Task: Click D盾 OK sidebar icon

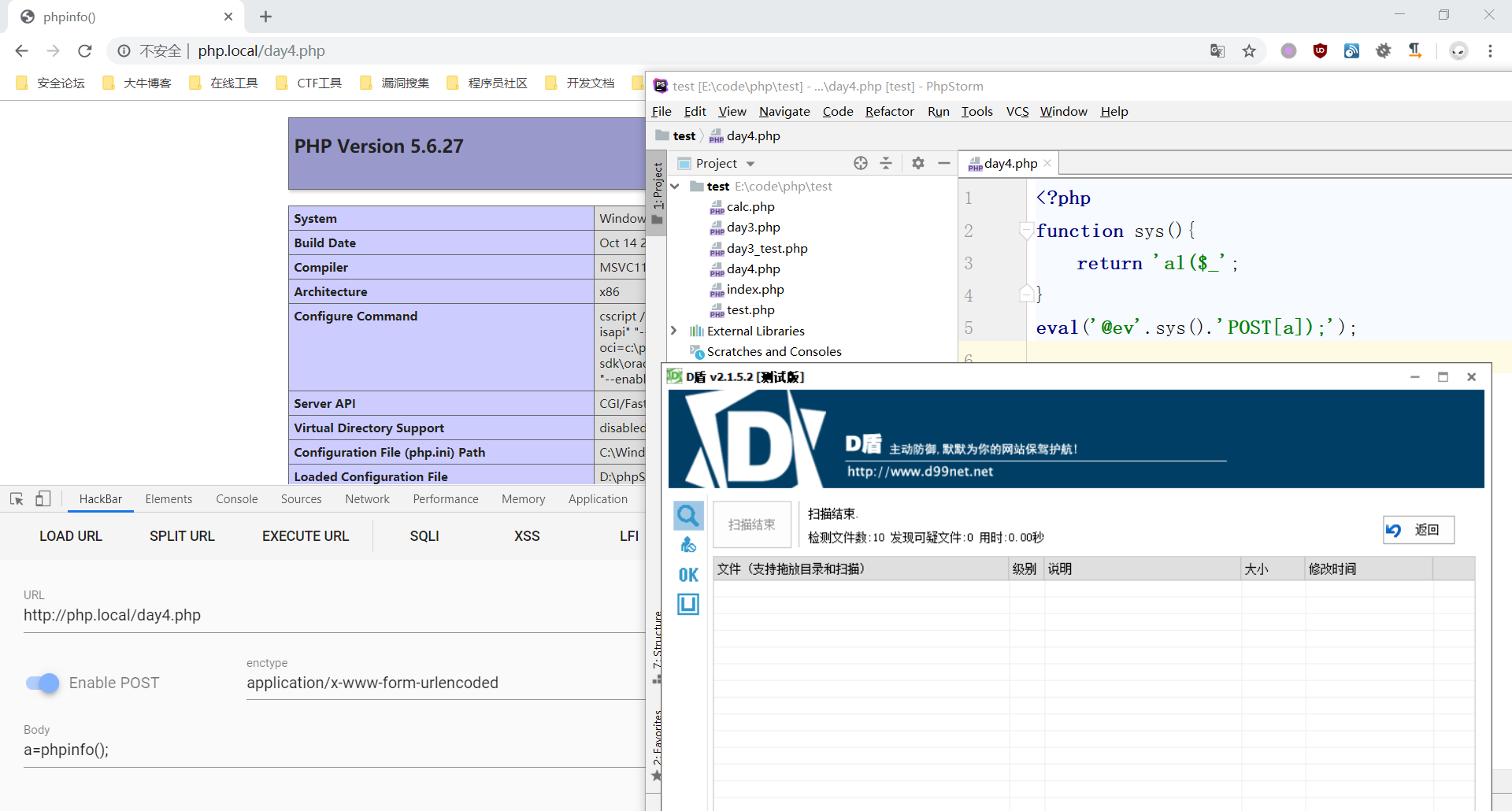Action: point(688,576)
